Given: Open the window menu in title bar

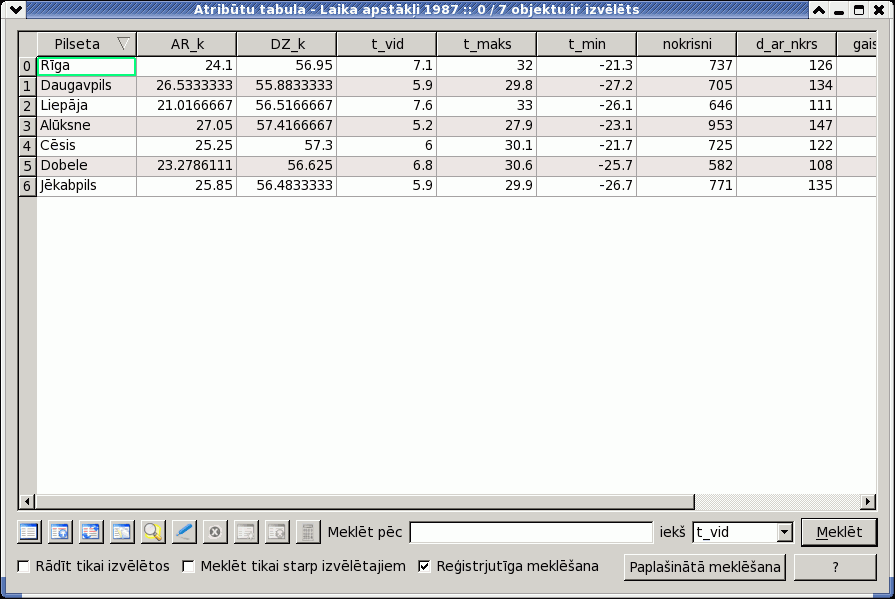Looking at the screenshot, I should [x=16, y=9].
